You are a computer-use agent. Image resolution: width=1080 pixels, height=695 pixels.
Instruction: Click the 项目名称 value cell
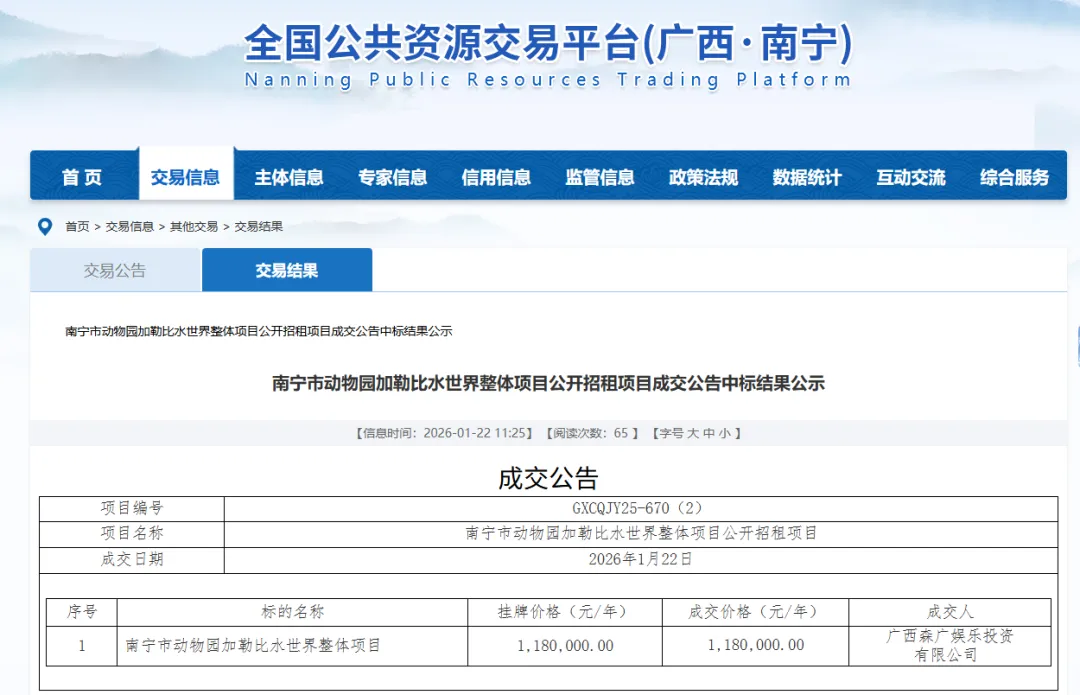(x=641, y=533)
